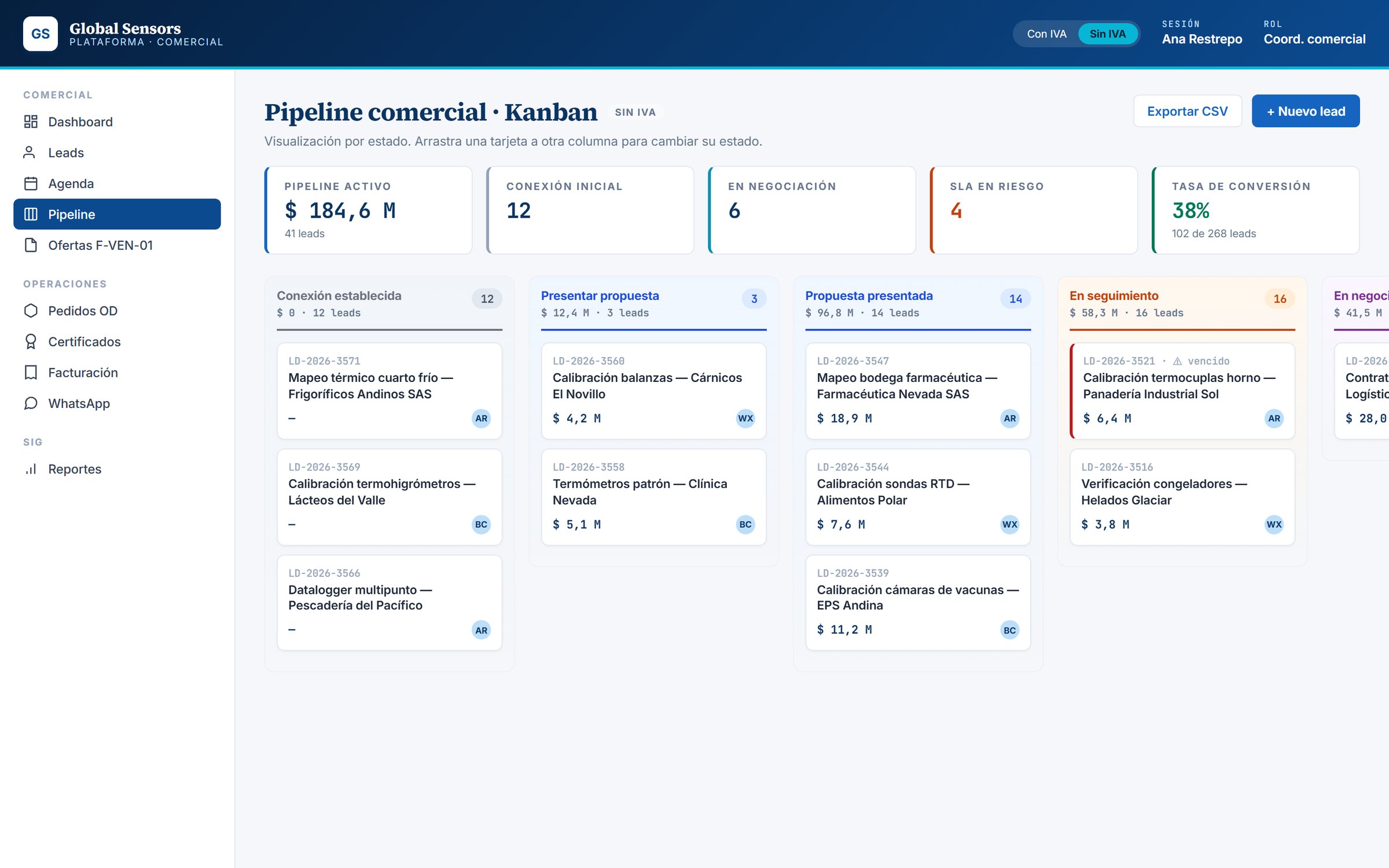Click the $ 18,9 M amount
This screenshot has height=868, width=1389.
pos(844,418)
